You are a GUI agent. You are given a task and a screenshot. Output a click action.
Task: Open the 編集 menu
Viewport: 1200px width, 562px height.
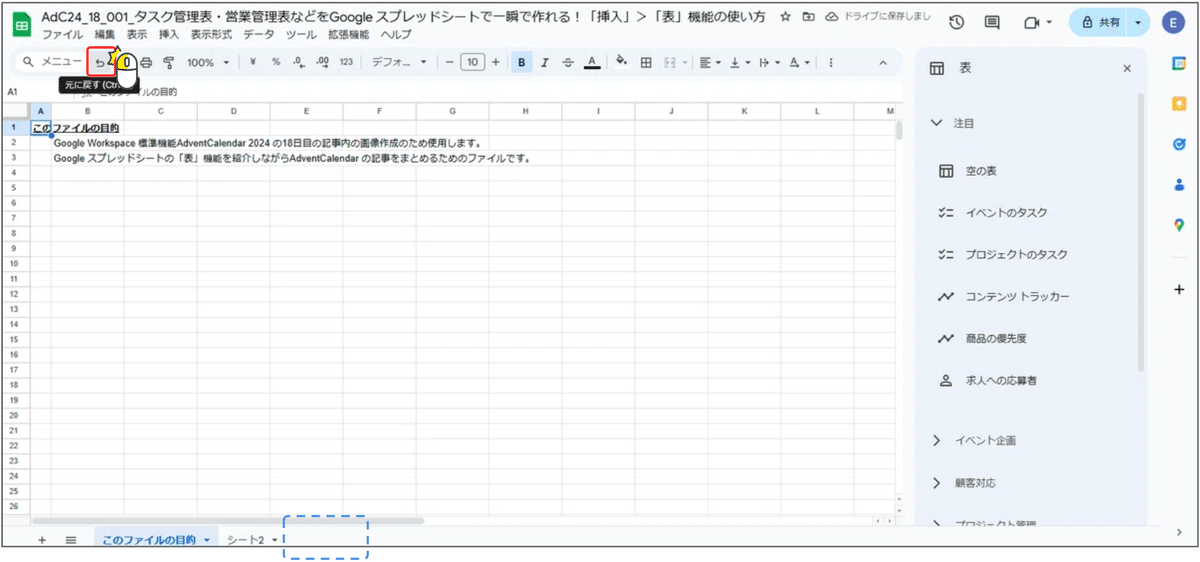105,34
